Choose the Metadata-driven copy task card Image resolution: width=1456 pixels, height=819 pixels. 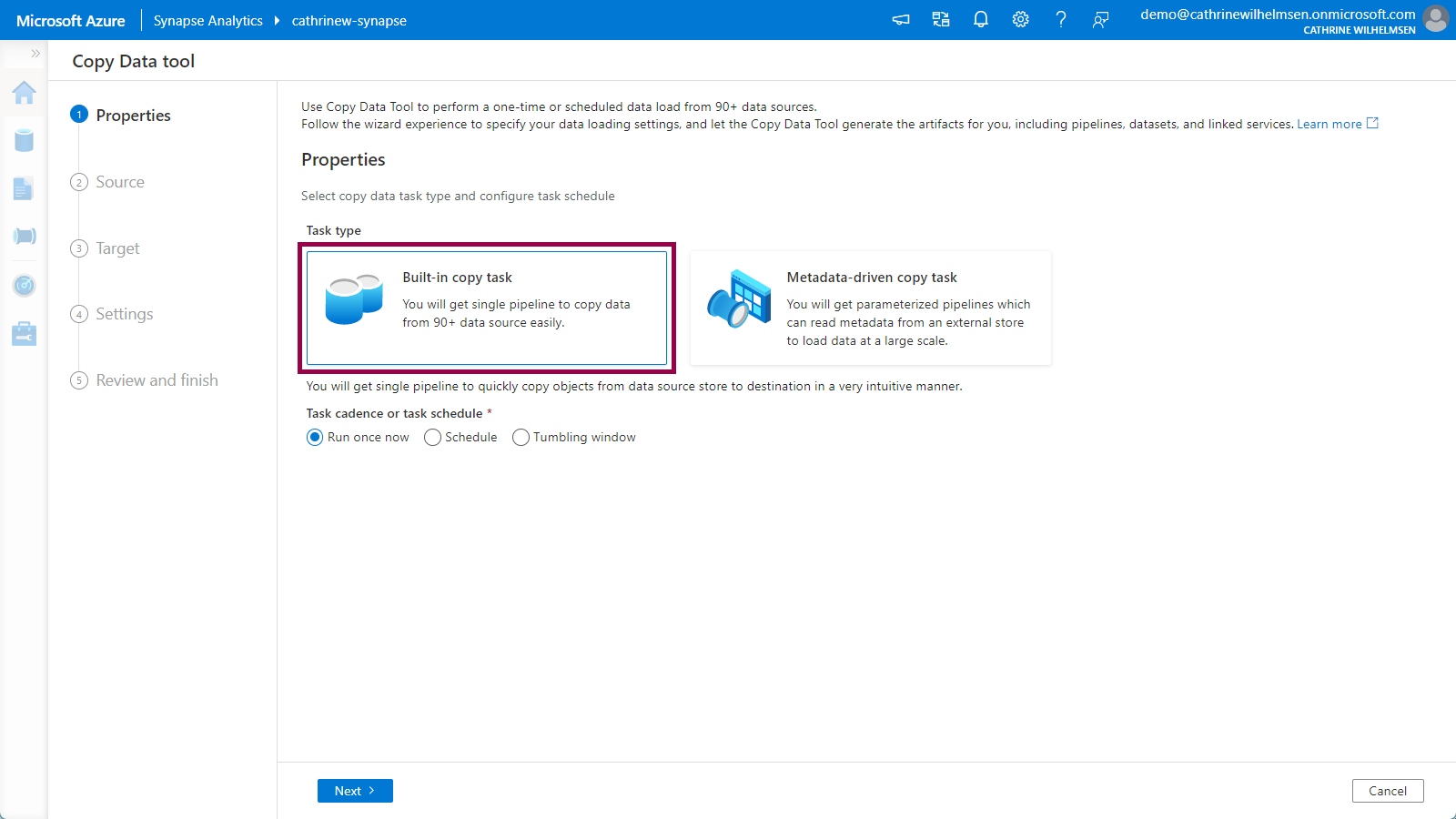coord(870,308)
